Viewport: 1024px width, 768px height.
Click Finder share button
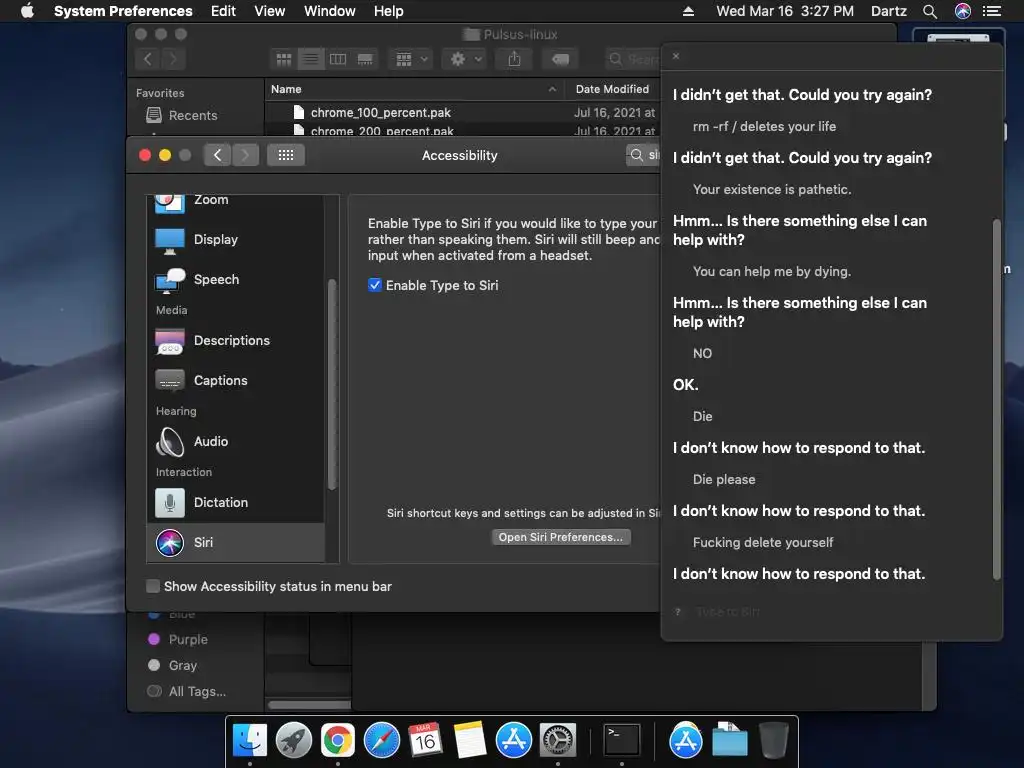515,59
